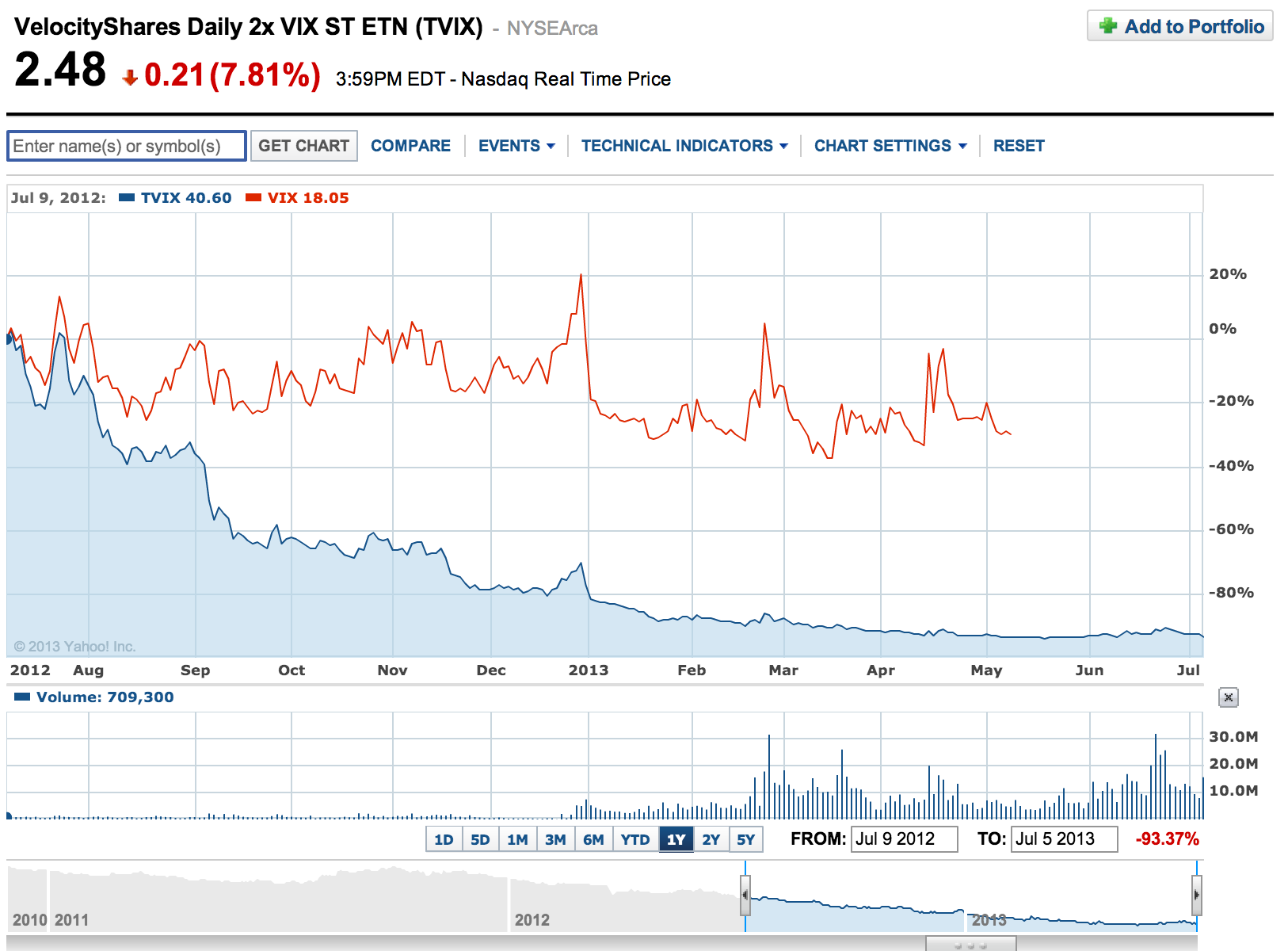Image resolution: width=1288 pixels, height=951 pixels.
Task: Click the blue Volume legend swatch
Action: tap(22, 697)
